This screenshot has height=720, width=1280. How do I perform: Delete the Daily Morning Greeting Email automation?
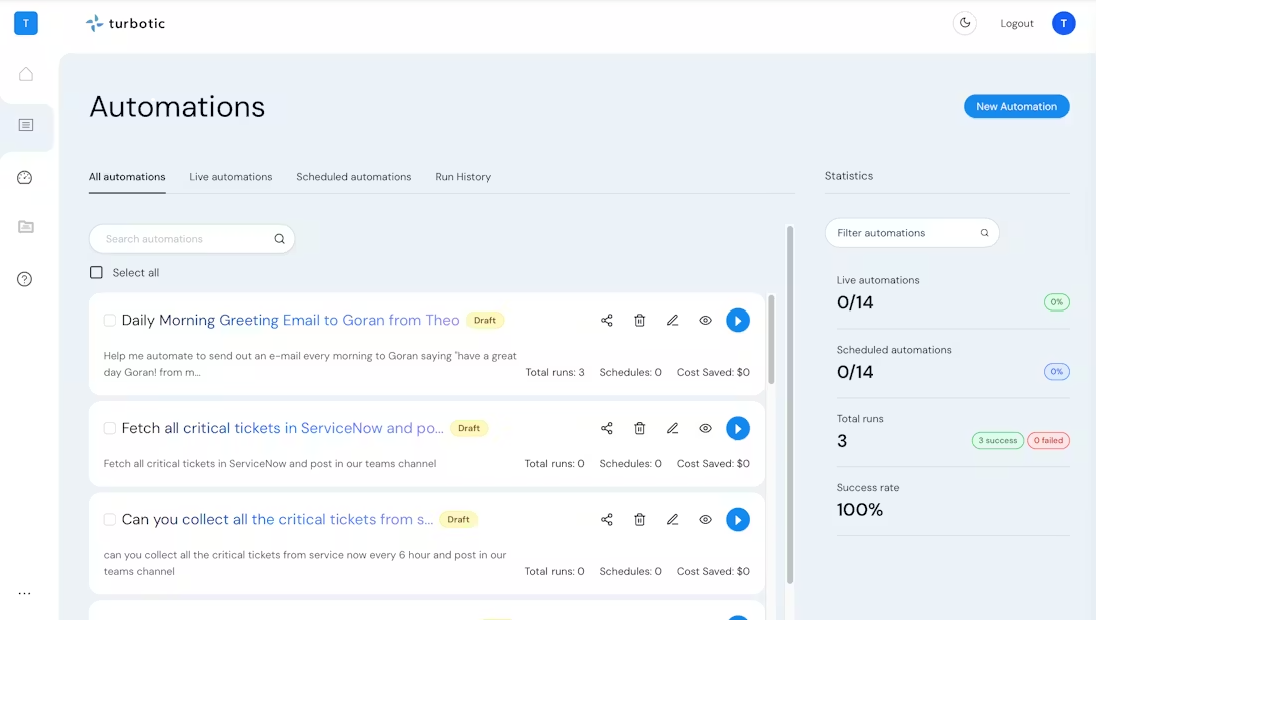[640, 321]
